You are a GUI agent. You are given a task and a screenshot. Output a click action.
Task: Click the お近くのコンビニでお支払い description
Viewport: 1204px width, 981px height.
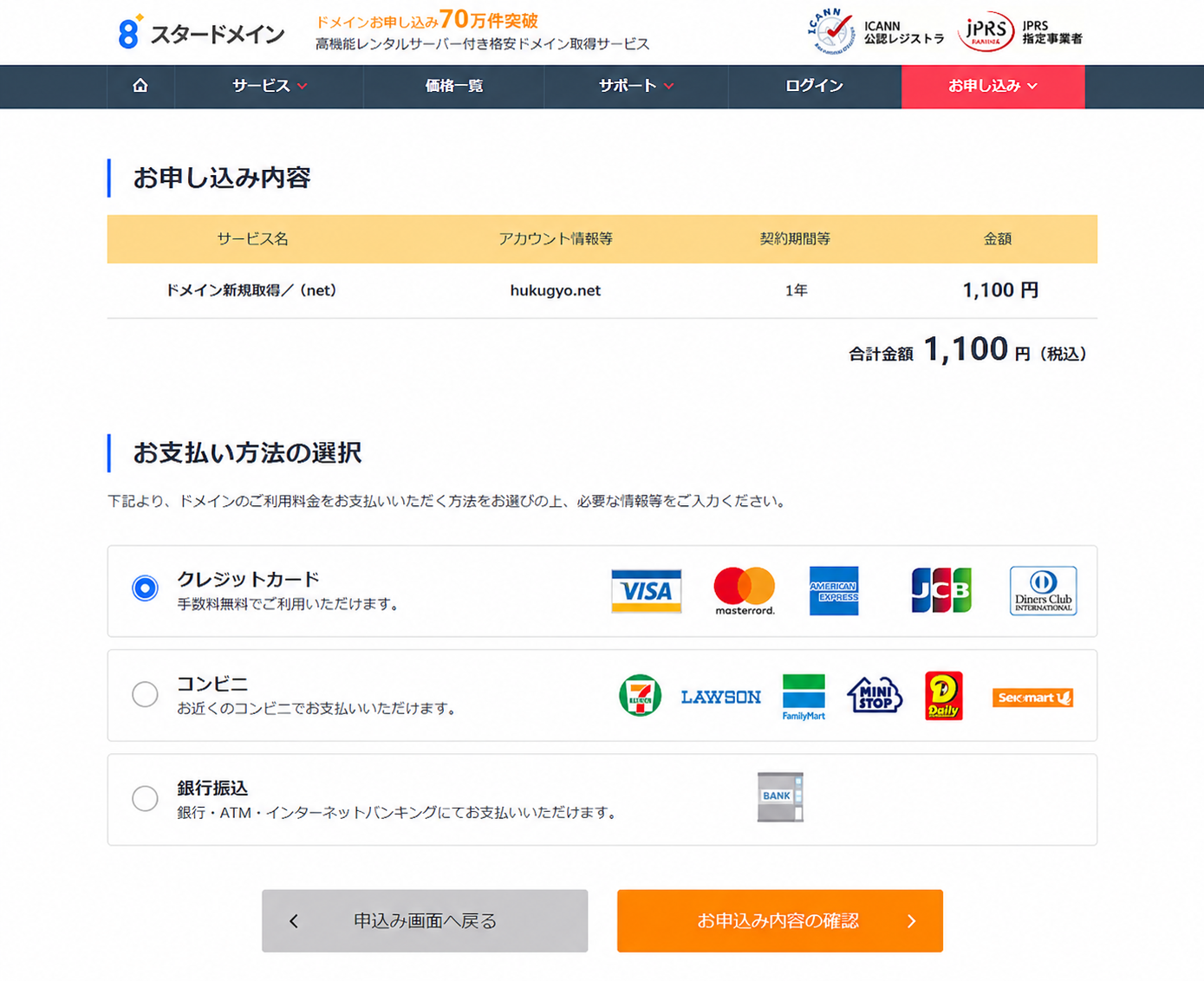(317, 708)
